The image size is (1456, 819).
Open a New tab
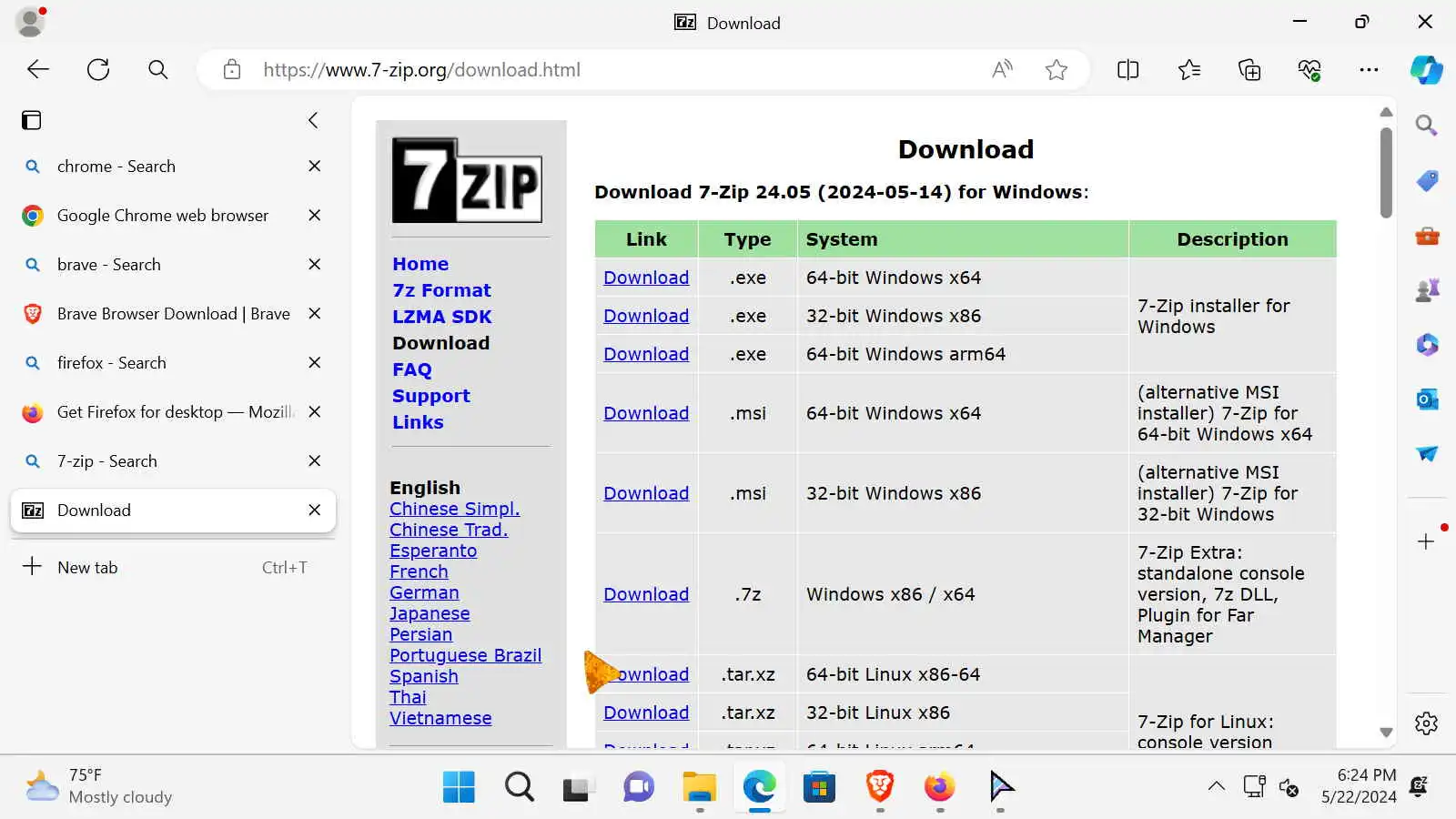pos(173,567)
